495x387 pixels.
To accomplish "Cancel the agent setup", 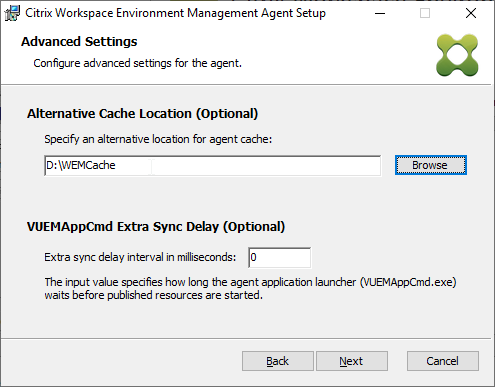I will click(443, 361).
